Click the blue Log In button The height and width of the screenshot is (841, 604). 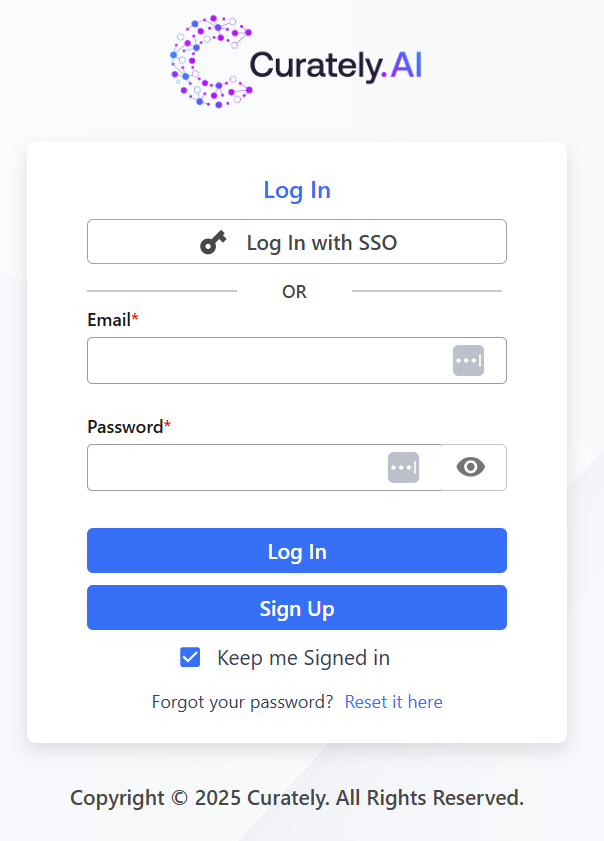[x=297, y=551]
